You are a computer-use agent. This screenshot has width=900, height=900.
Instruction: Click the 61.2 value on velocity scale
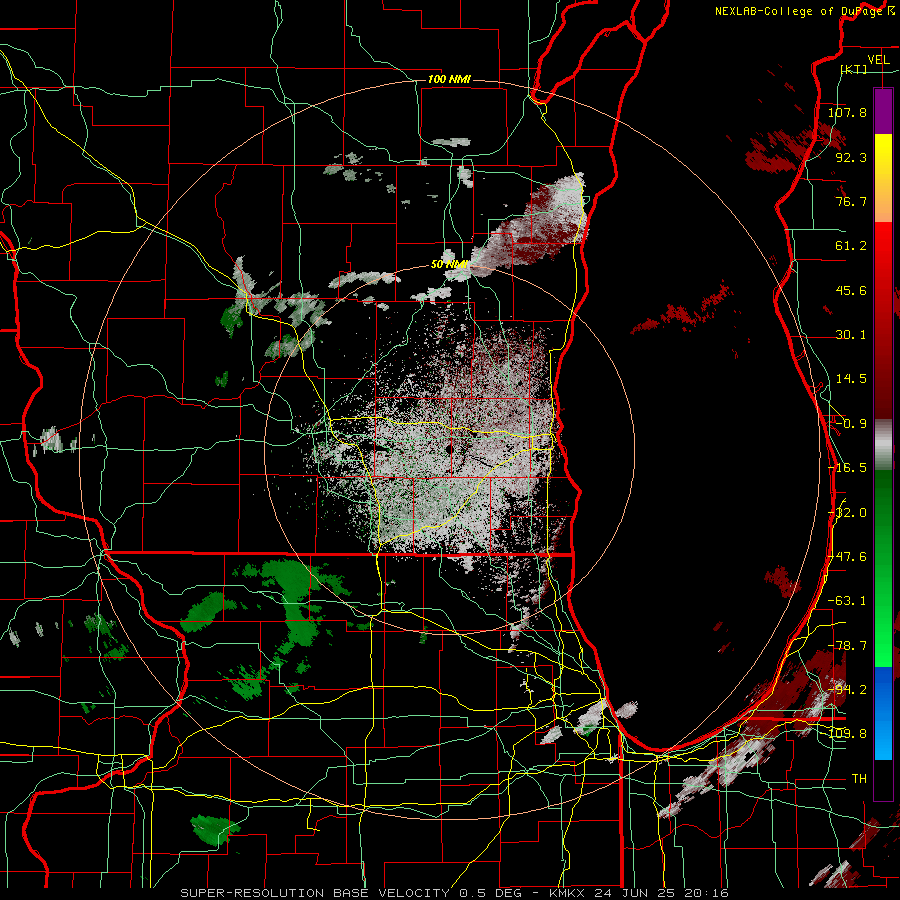click(x=851, y=246)
